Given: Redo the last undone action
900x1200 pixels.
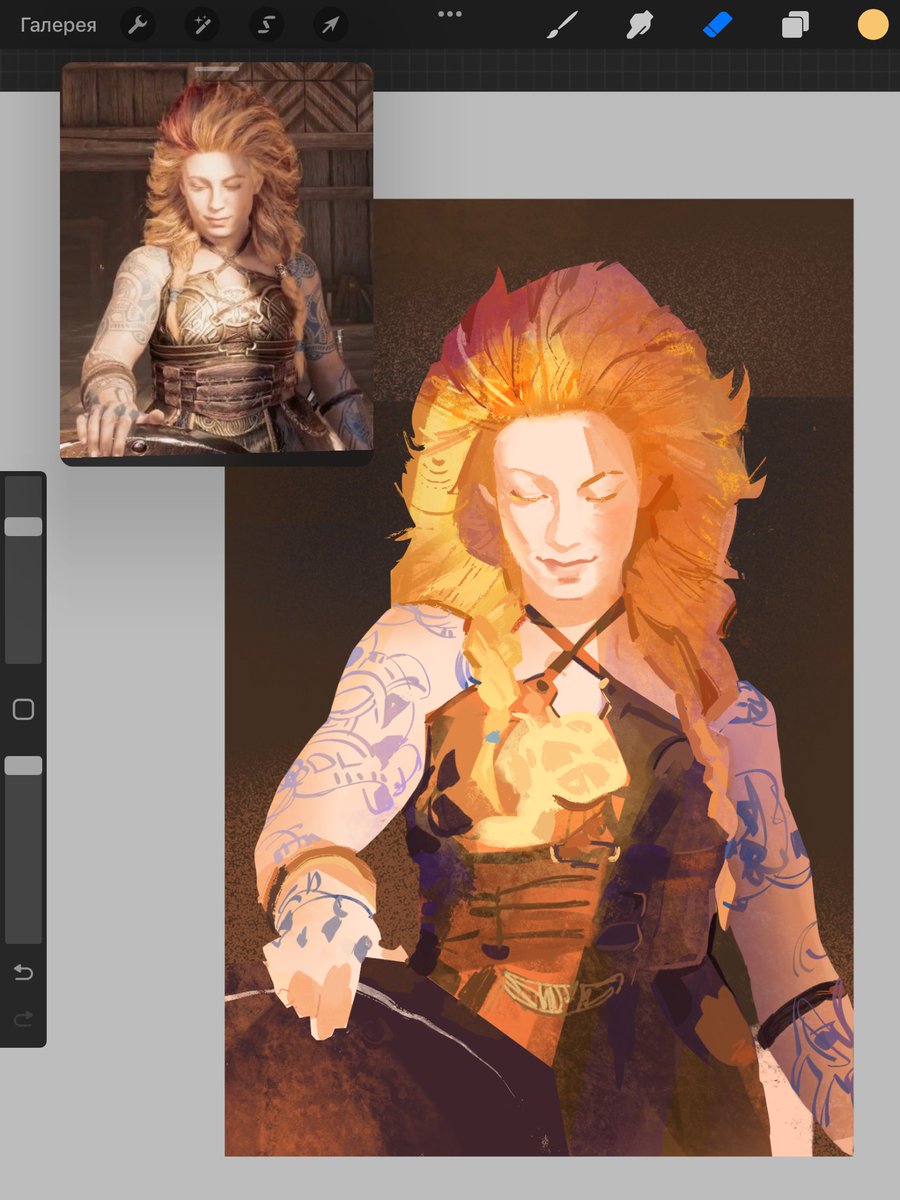Looking at the screenshot, I should [23, 1019].
